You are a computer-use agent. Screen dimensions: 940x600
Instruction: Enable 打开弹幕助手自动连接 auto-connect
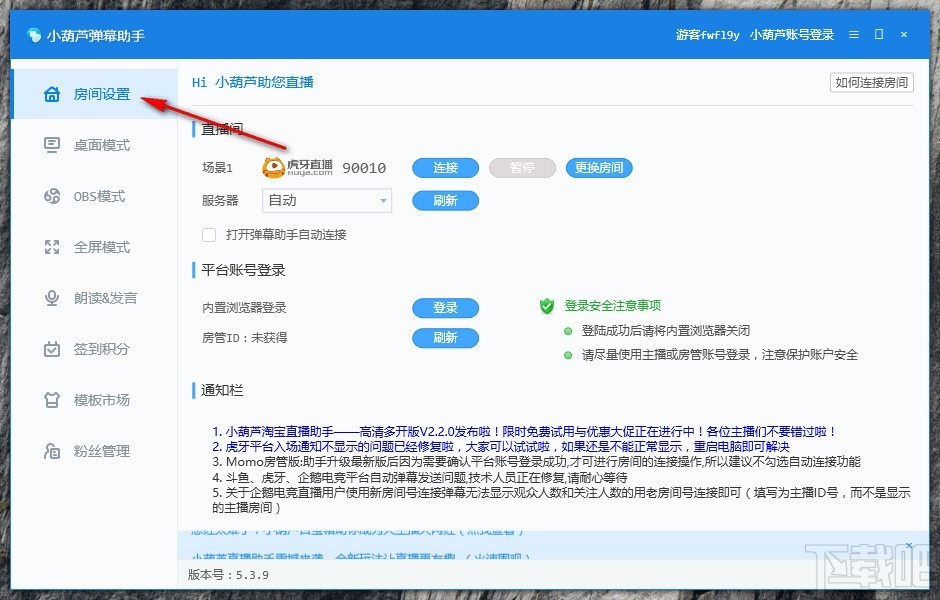click(x=208, y=234)
